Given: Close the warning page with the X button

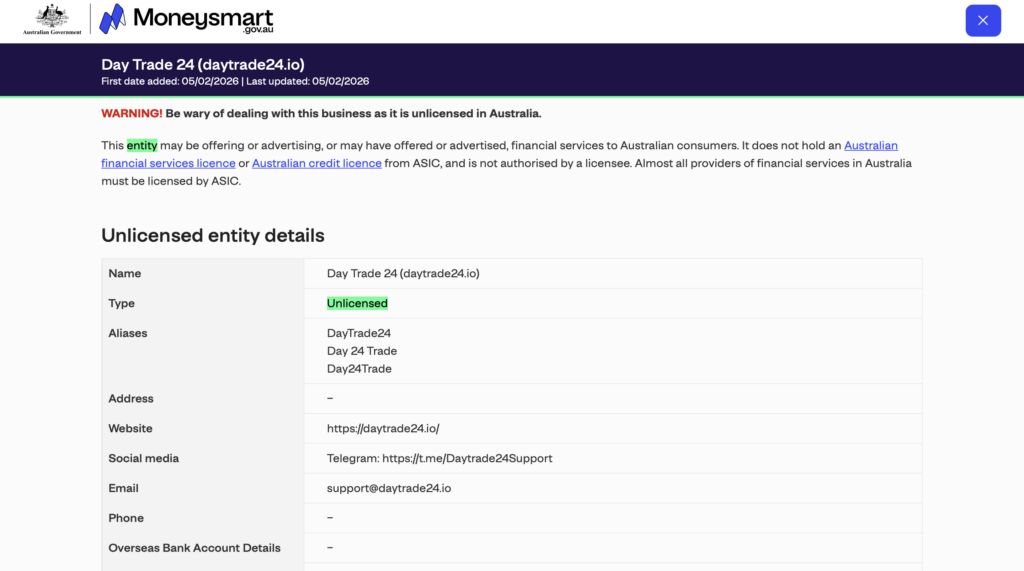Looking at the screenshot, I should (982, 20).
